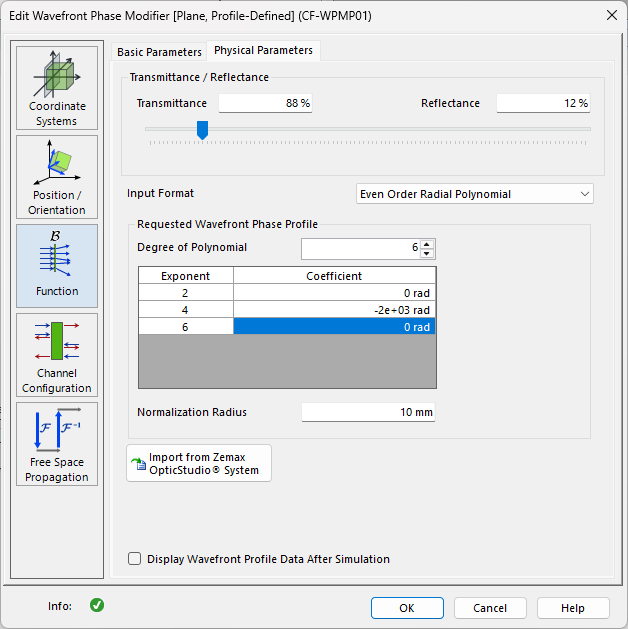Click Import from Zemax OpticStudio System
The height and width of the screenshot is (629, 628).
pyautogui.click(x=199, y=463)
